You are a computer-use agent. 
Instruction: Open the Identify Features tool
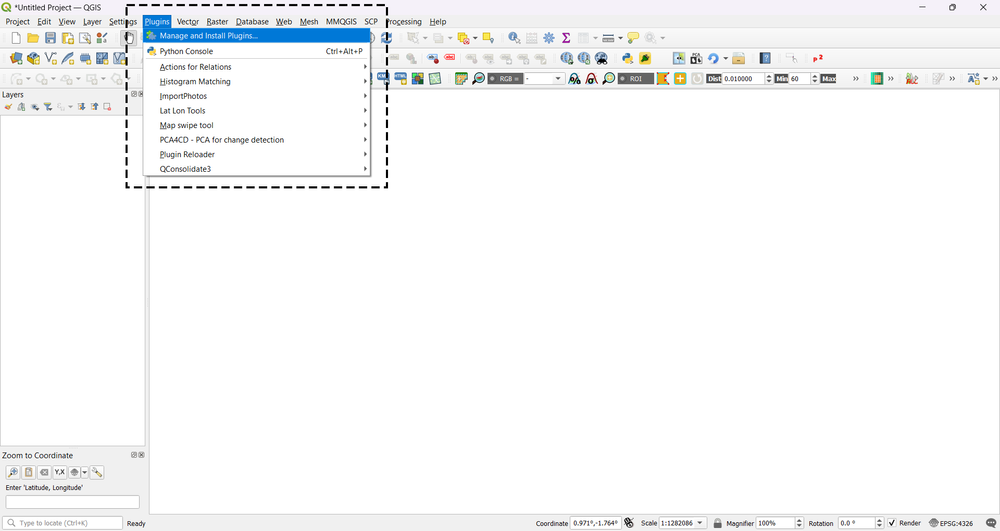tap(514, 38)
